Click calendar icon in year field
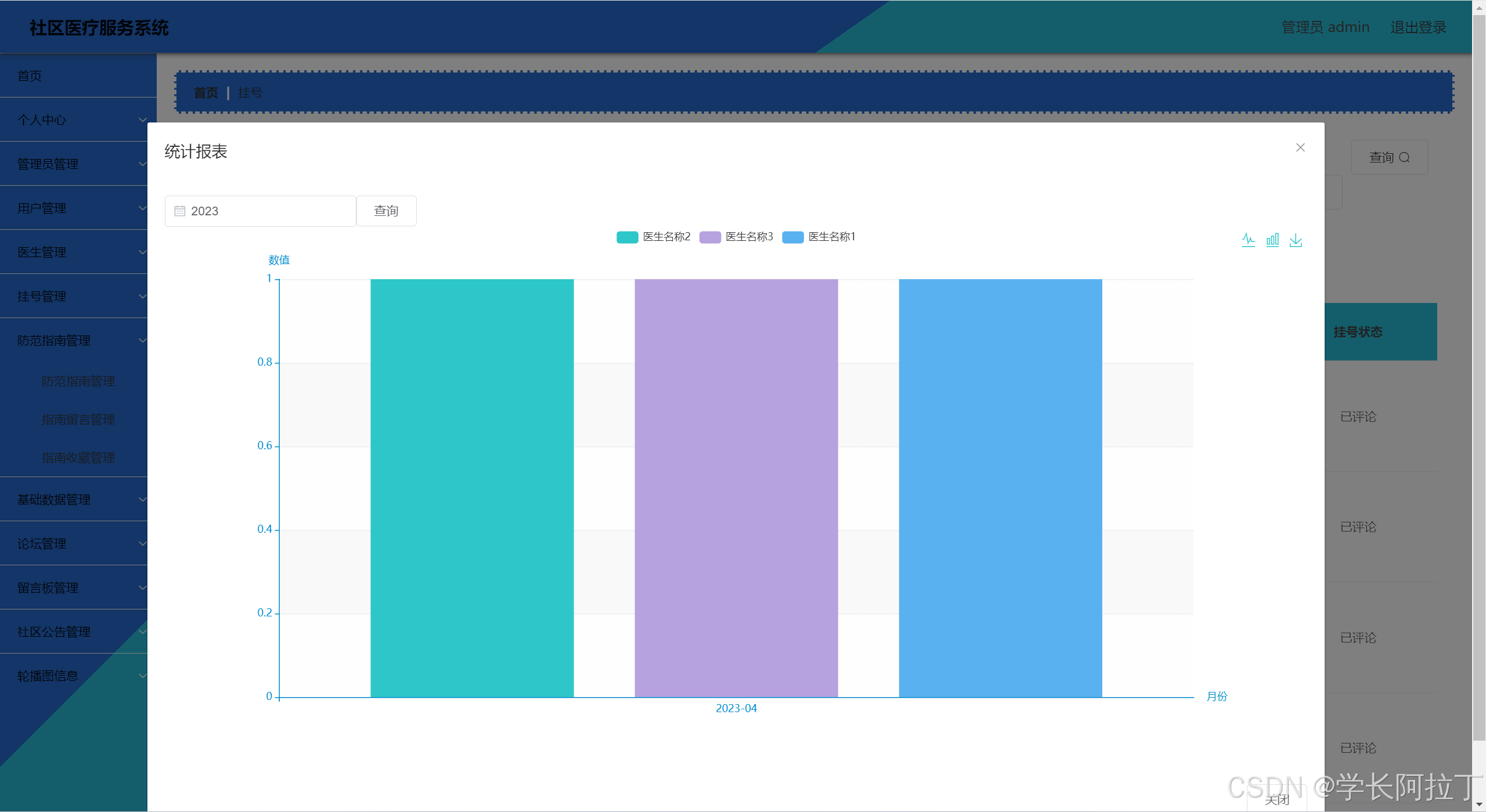Viewport: 1486px width, 812px height. (x=180, y=211)
